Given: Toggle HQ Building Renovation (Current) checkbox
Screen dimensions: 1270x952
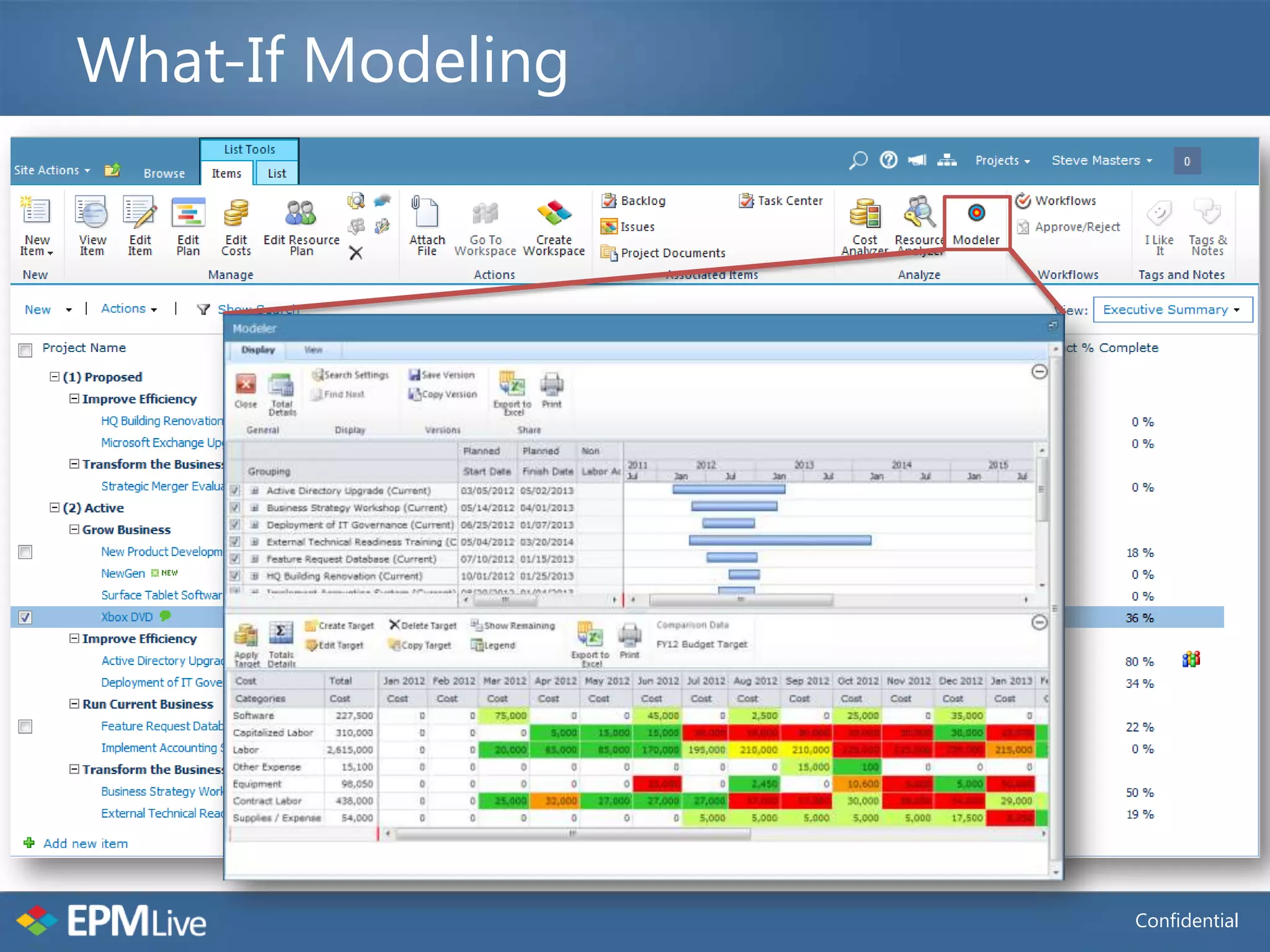Looking at the screenshot, I should [x=235, y=576].
